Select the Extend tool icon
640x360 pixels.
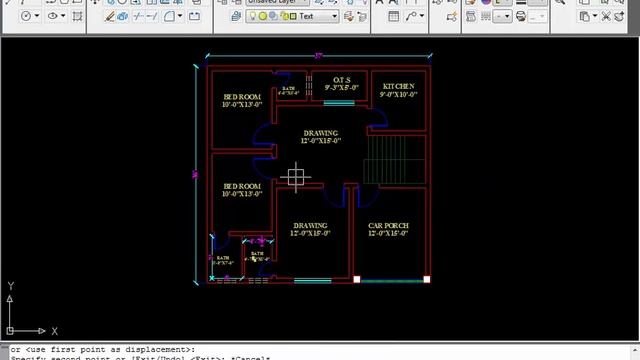click(152, 16)
